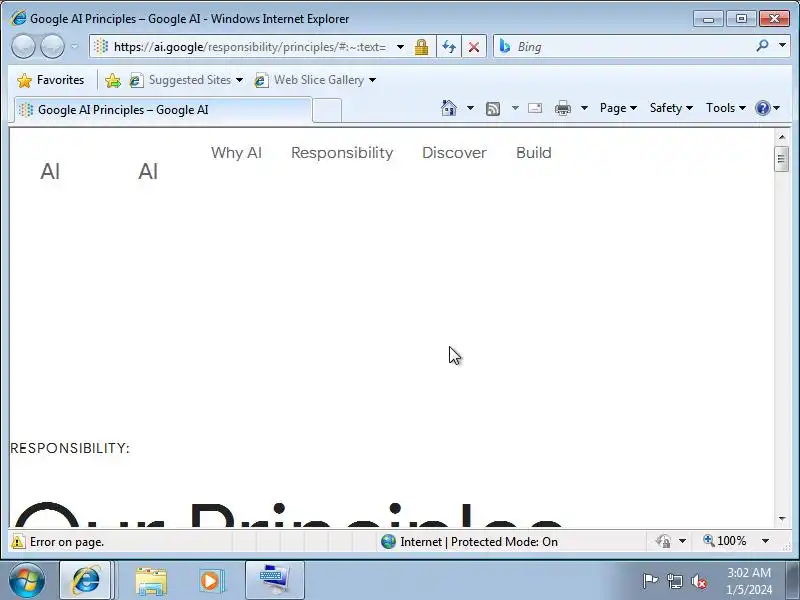
Task: Click Action Center flag tray icon
Action: click(x=650, y=581)
